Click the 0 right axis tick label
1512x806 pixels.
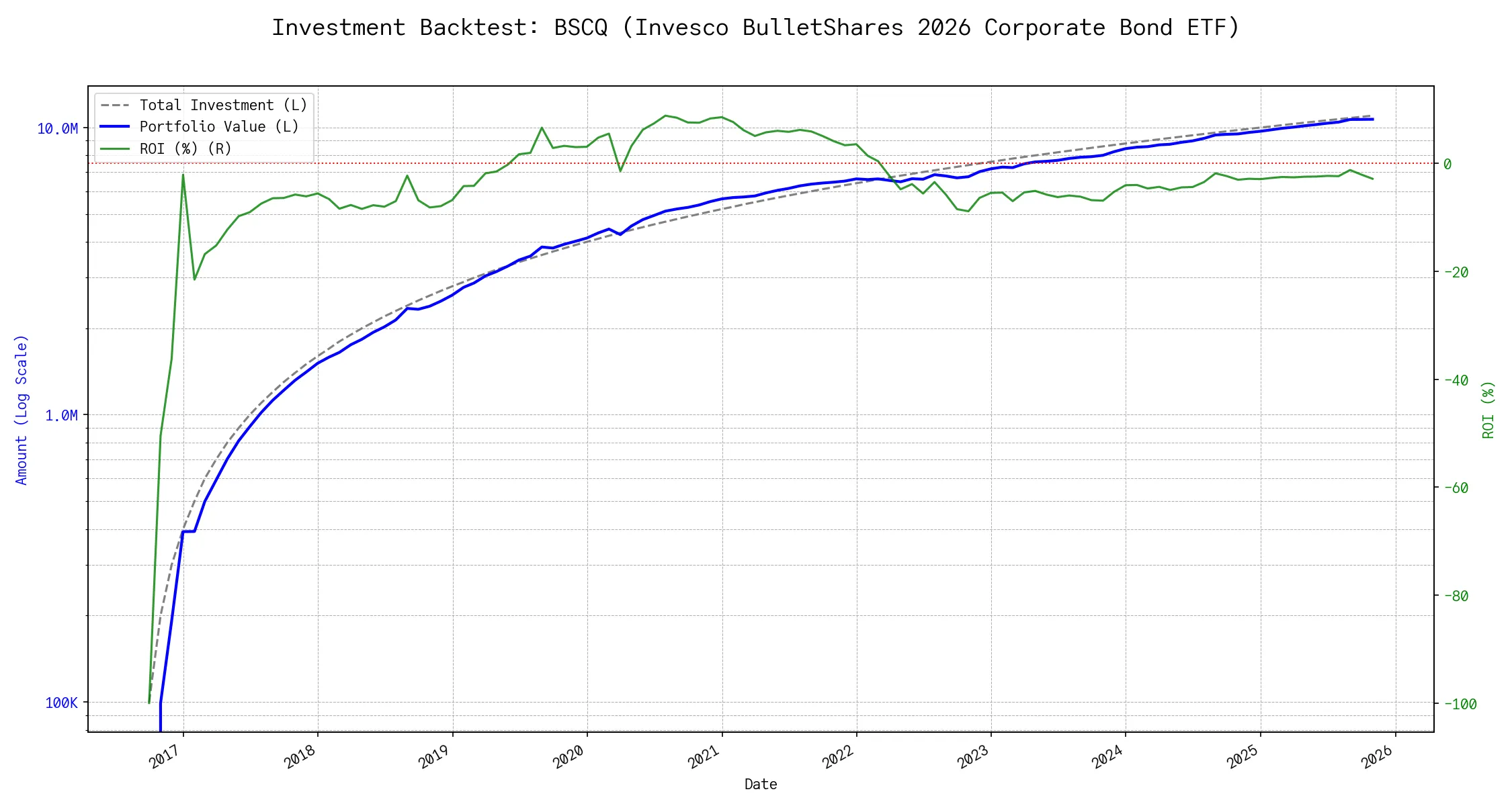pyautogui.click(x=1447, y=164)
